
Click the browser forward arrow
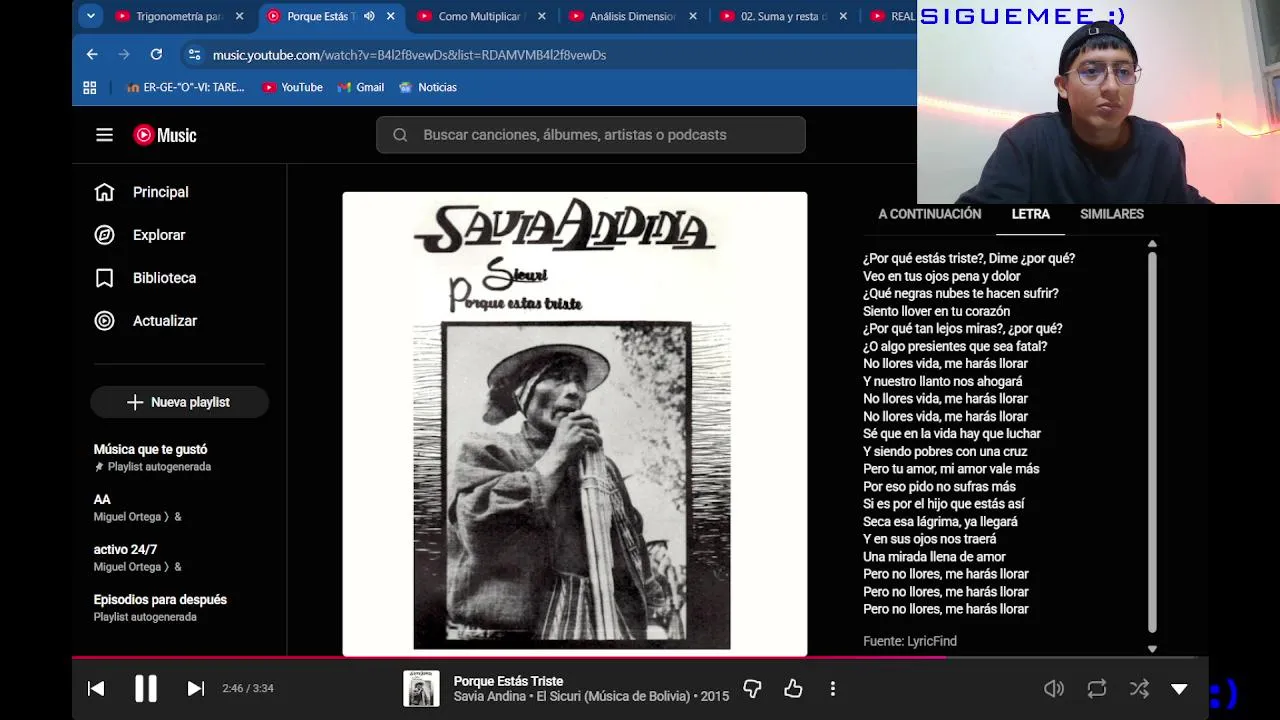pyautogui.click(x=124, y=55)
